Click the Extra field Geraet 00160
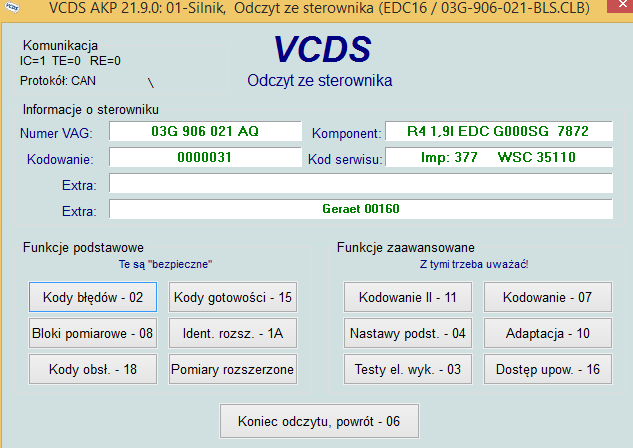Screen dimensions: 633x448 click(x=361, y=209)
